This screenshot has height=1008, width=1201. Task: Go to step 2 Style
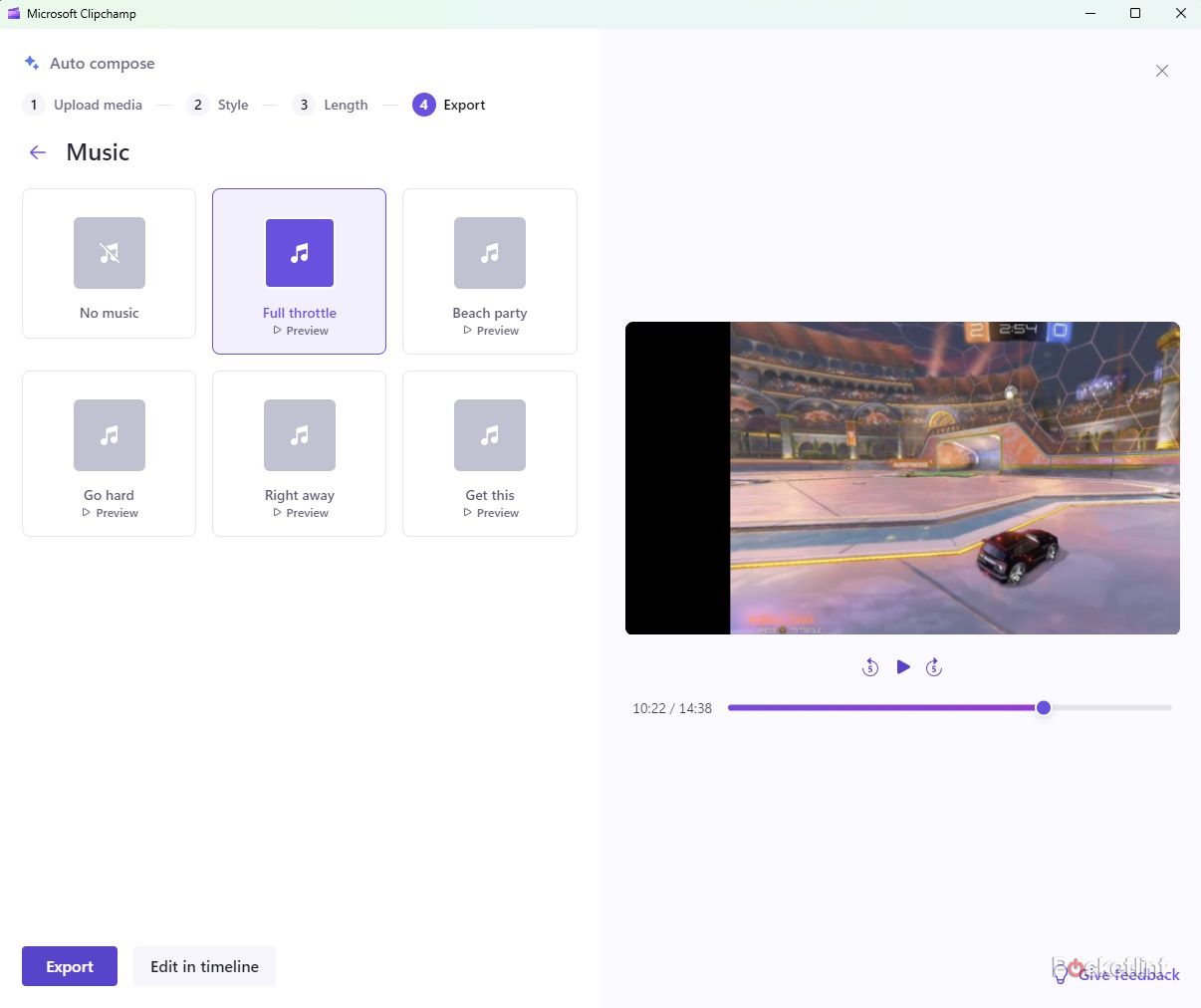click(x=218, y=105)
